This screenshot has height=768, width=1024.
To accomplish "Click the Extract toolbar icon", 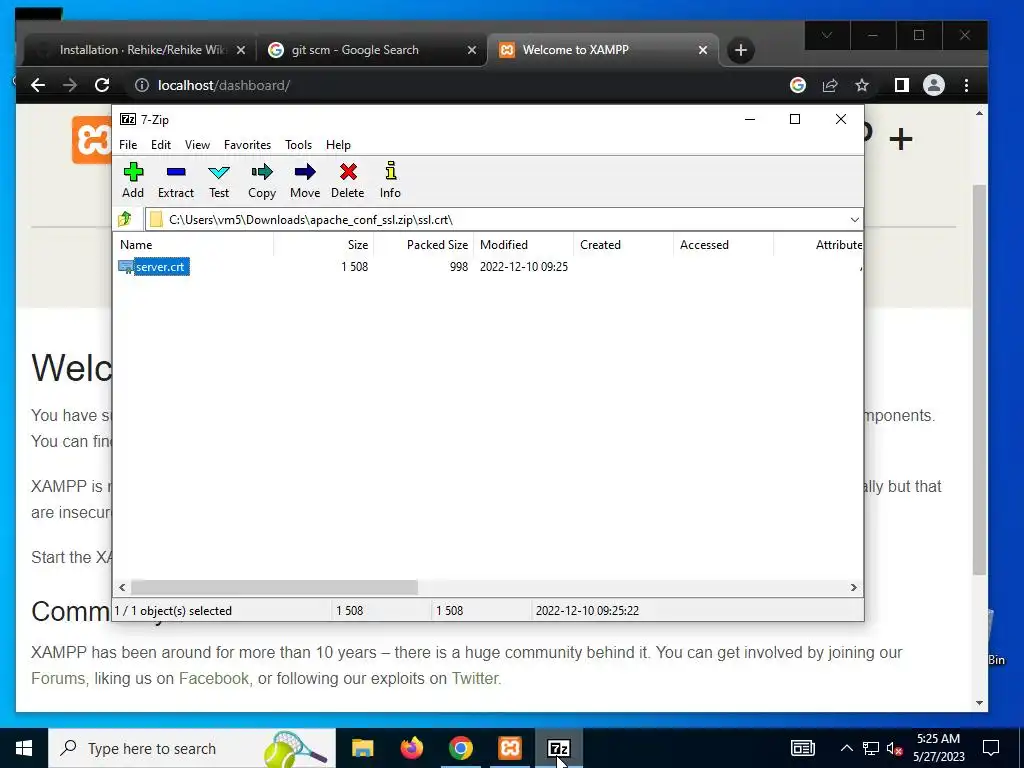I will (176, 180).
